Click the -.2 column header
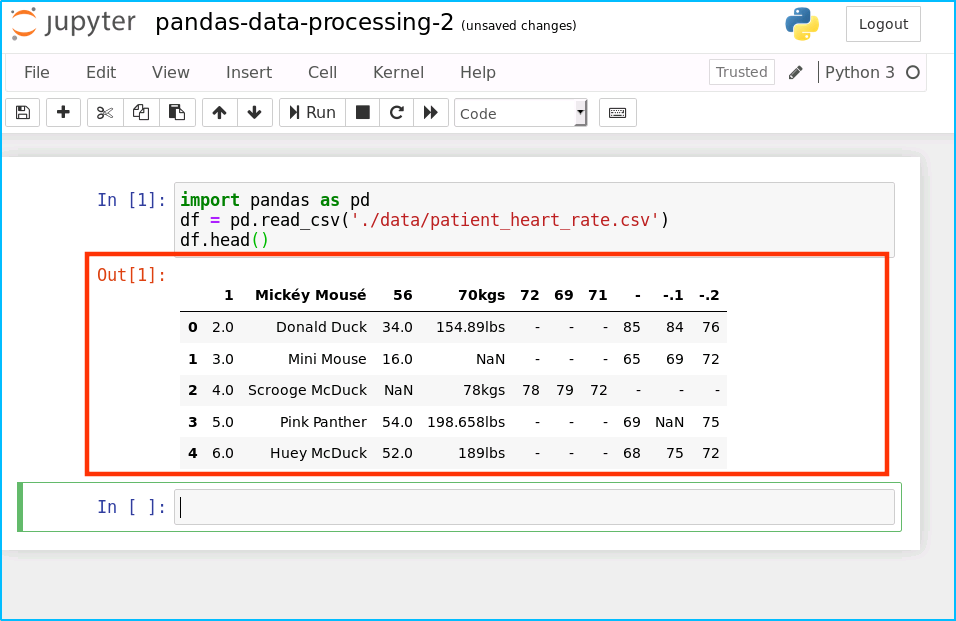The height and width of the screenshot is (621, 956). coord(709,295)
